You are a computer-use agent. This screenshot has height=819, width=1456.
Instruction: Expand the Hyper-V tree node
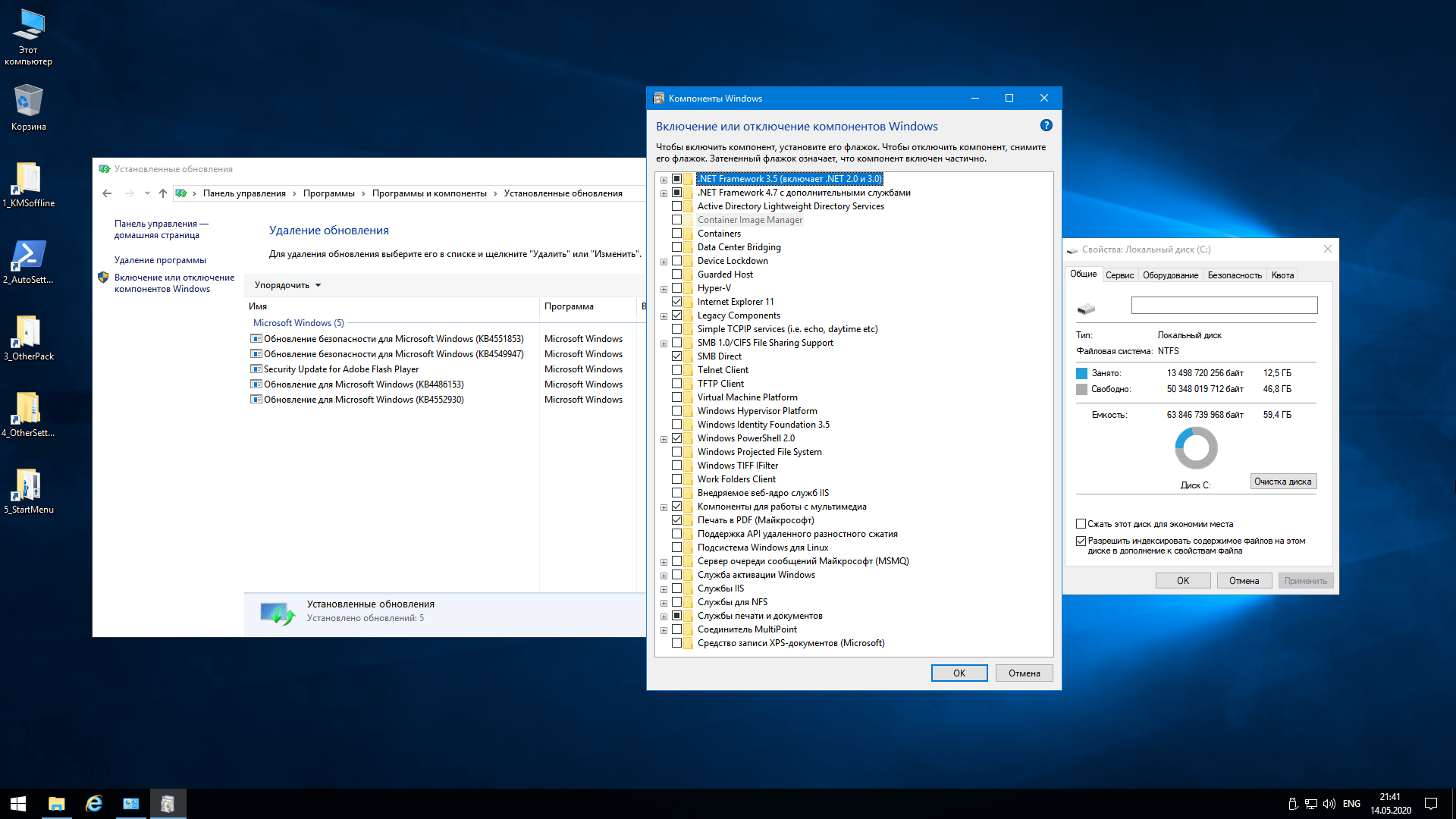click(x=664, y=289)
